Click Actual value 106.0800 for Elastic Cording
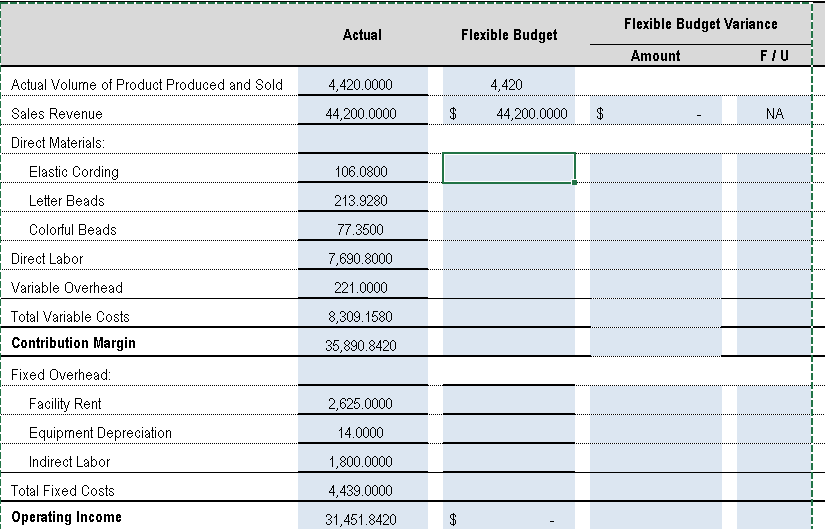The image size is (825, 529). point(361,172)
